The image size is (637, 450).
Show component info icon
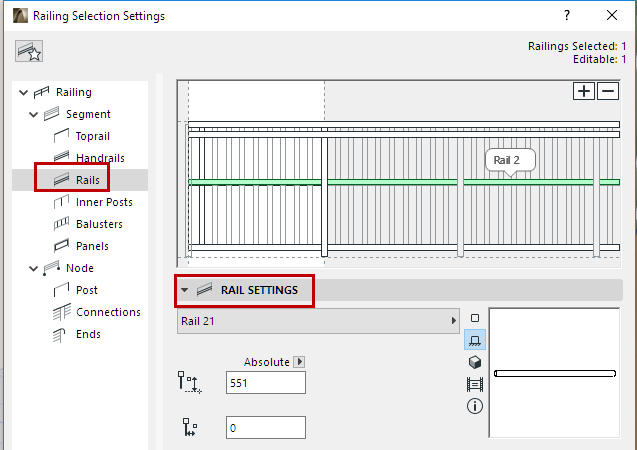coord(475,406)
